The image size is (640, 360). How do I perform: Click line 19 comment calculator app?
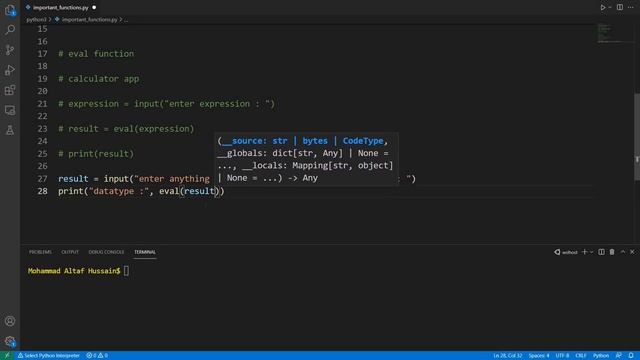pyautogui.click(x=98, y=79)
